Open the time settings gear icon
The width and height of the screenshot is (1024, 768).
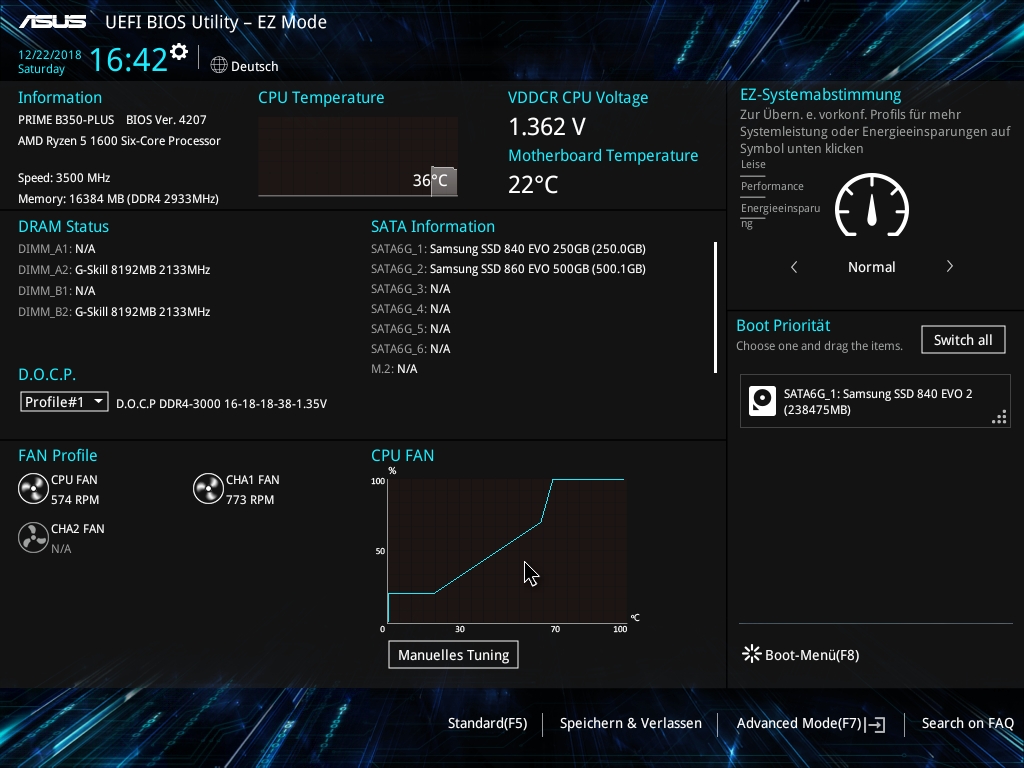click(x=179, y=52)
